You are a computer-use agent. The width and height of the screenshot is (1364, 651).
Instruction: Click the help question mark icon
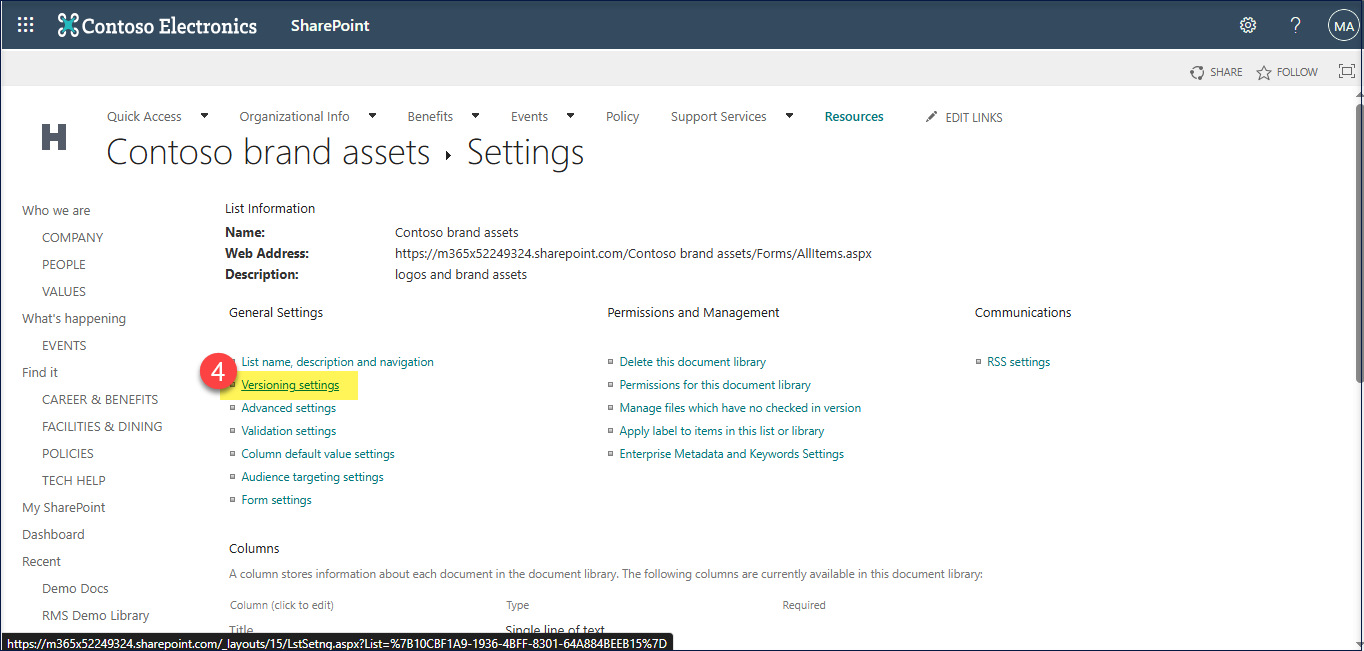1295,25
